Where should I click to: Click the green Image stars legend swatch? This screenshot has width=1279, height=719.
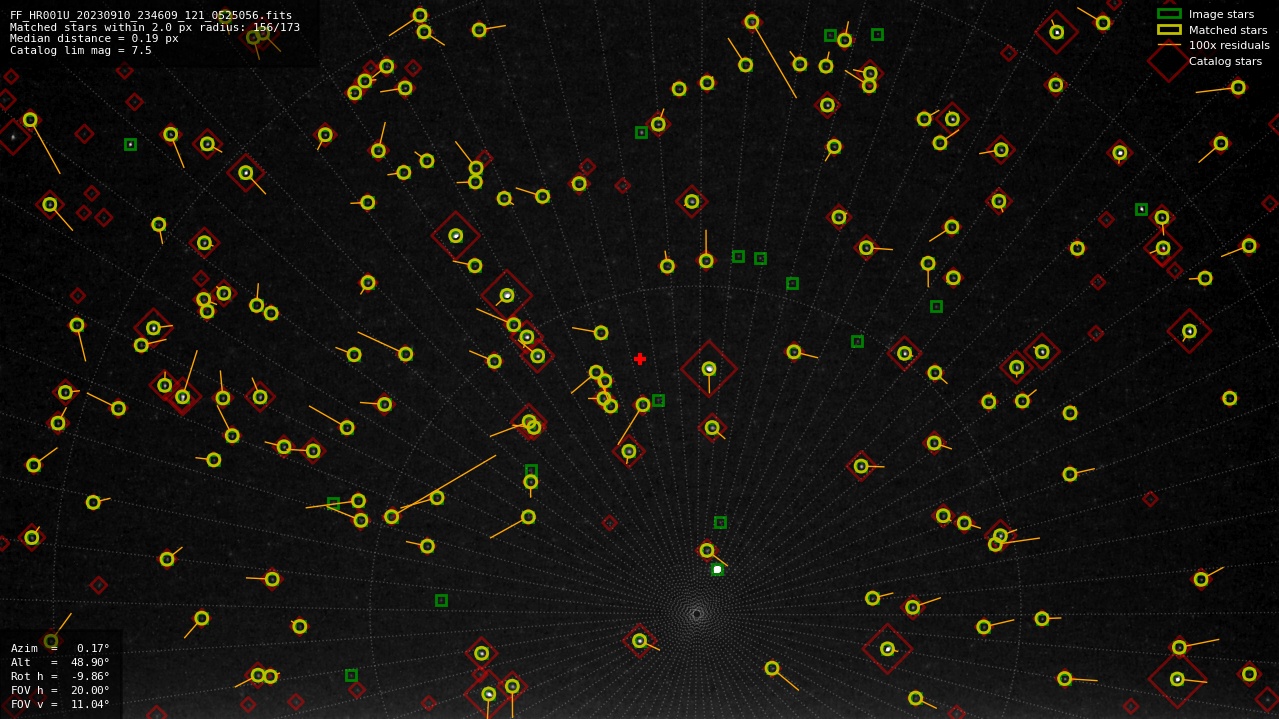[1169, 14]
